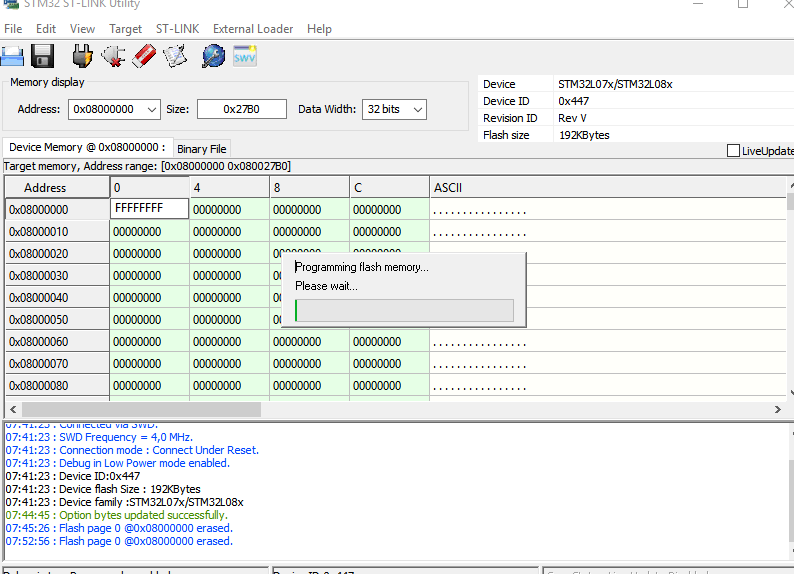Click the Program verify toolbar icon
Image resolution: width=794 pixels, height=574 pixels.
pos(175,56)
